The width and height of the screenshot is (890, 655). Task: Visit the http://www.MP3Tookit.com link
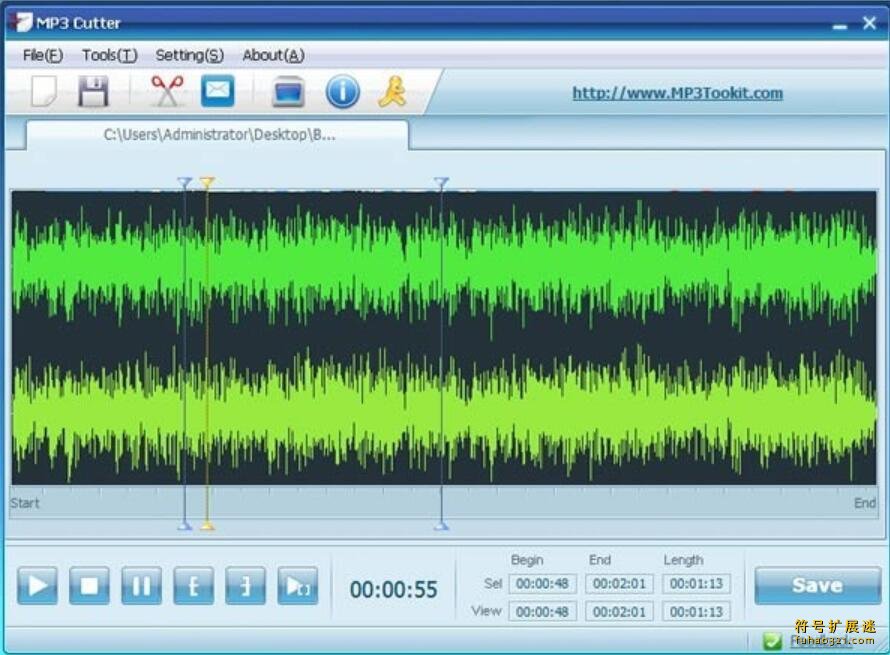(677, 93)
